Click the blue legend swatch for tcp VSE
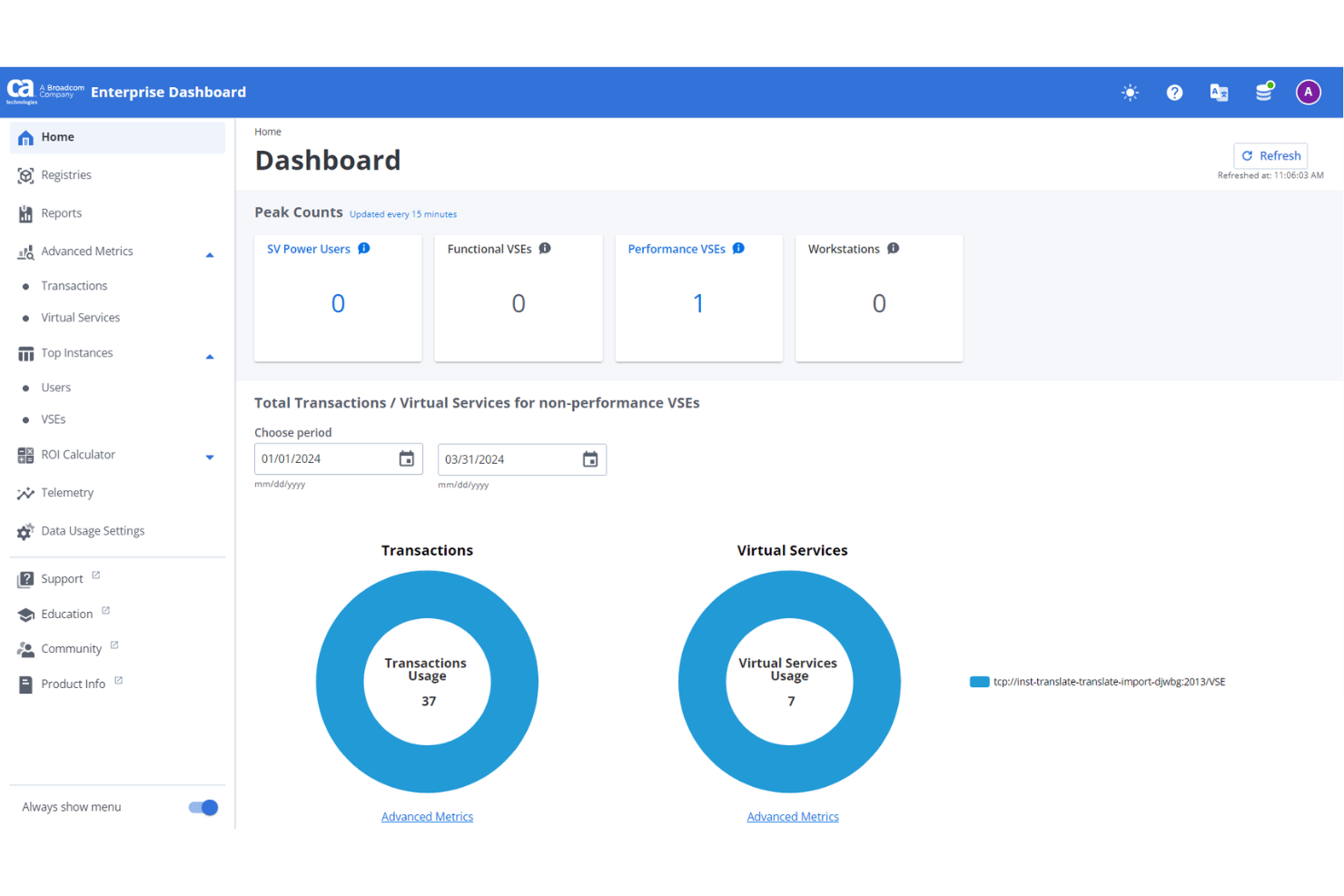Viewport: 1344px width, 896px height. [979, 682]
